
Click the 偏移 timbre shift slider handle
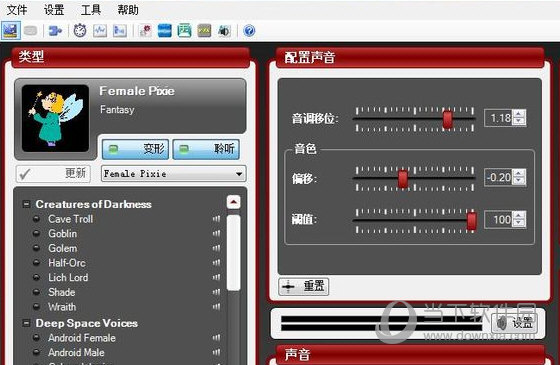click(x=403, y=179)
